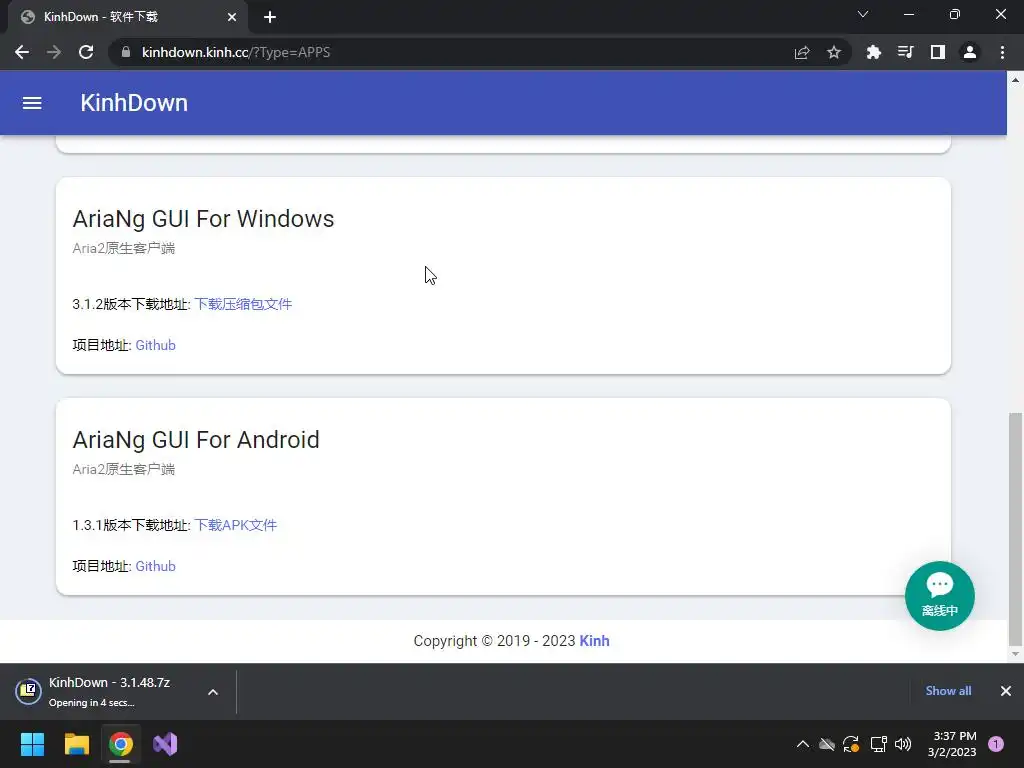Click the KinhDown site title
The height and width of the screenshot is (768, 1024).
click(134, 103)
